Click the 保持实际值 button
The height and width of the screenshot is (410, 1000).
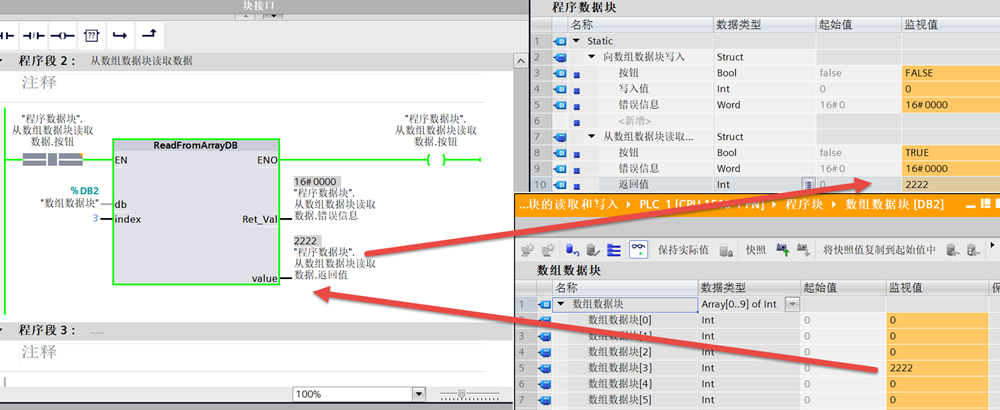[x=682, y=249]
